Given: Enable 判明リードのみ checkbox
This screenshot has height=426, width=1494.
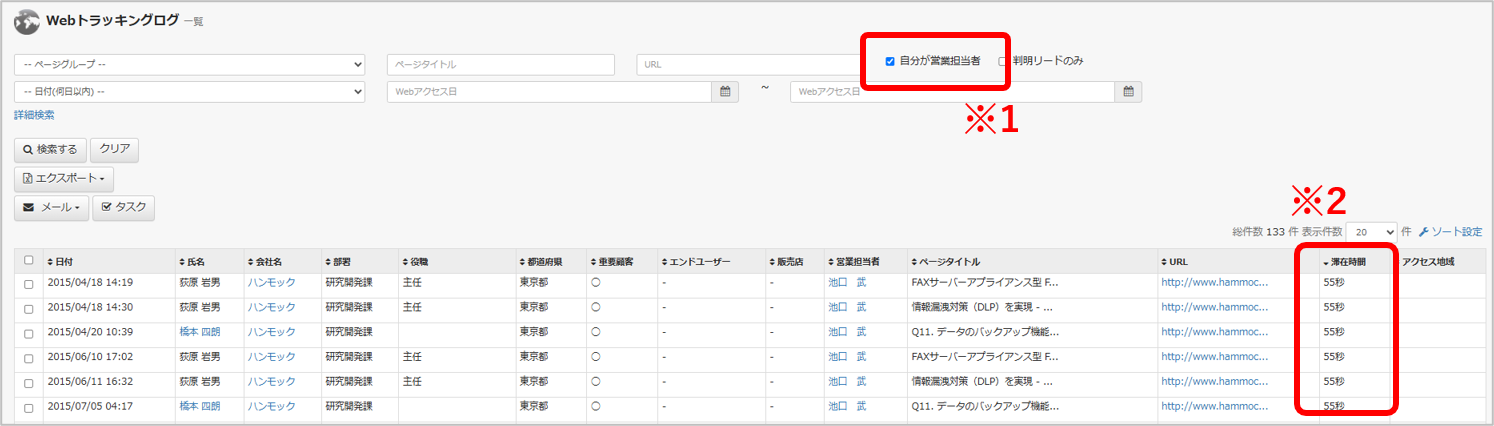Looking at the screenshot, I should point(1003,61).
